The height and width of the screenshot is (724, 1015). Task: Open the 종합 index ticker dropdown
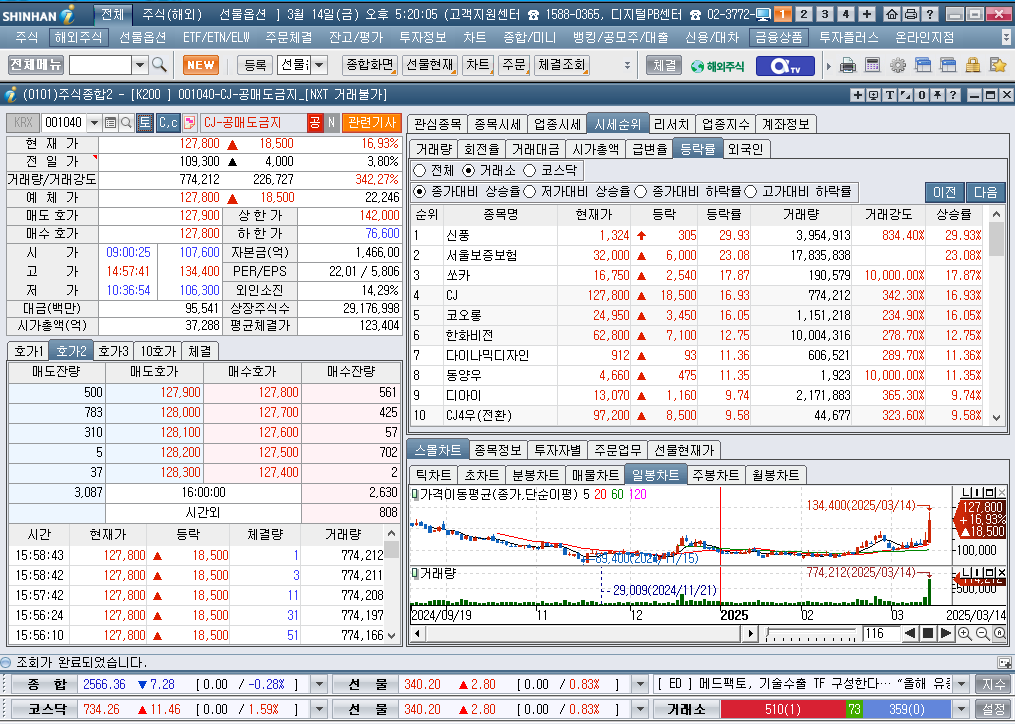[x=318, y=684]
